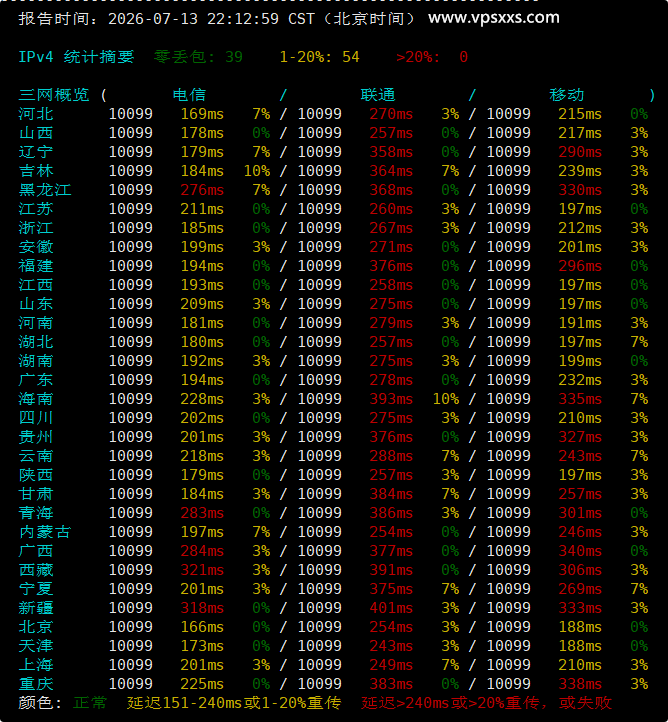Click the '1-20%: 54' summary value

319,57
